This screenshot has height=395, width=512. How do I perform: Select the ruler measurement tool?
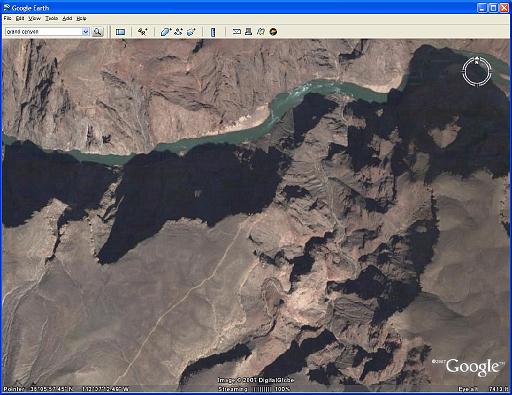click(213, 32)
